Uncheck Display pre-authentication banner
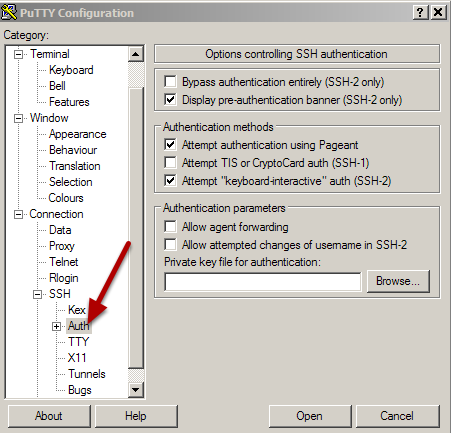 click(170, 99)
